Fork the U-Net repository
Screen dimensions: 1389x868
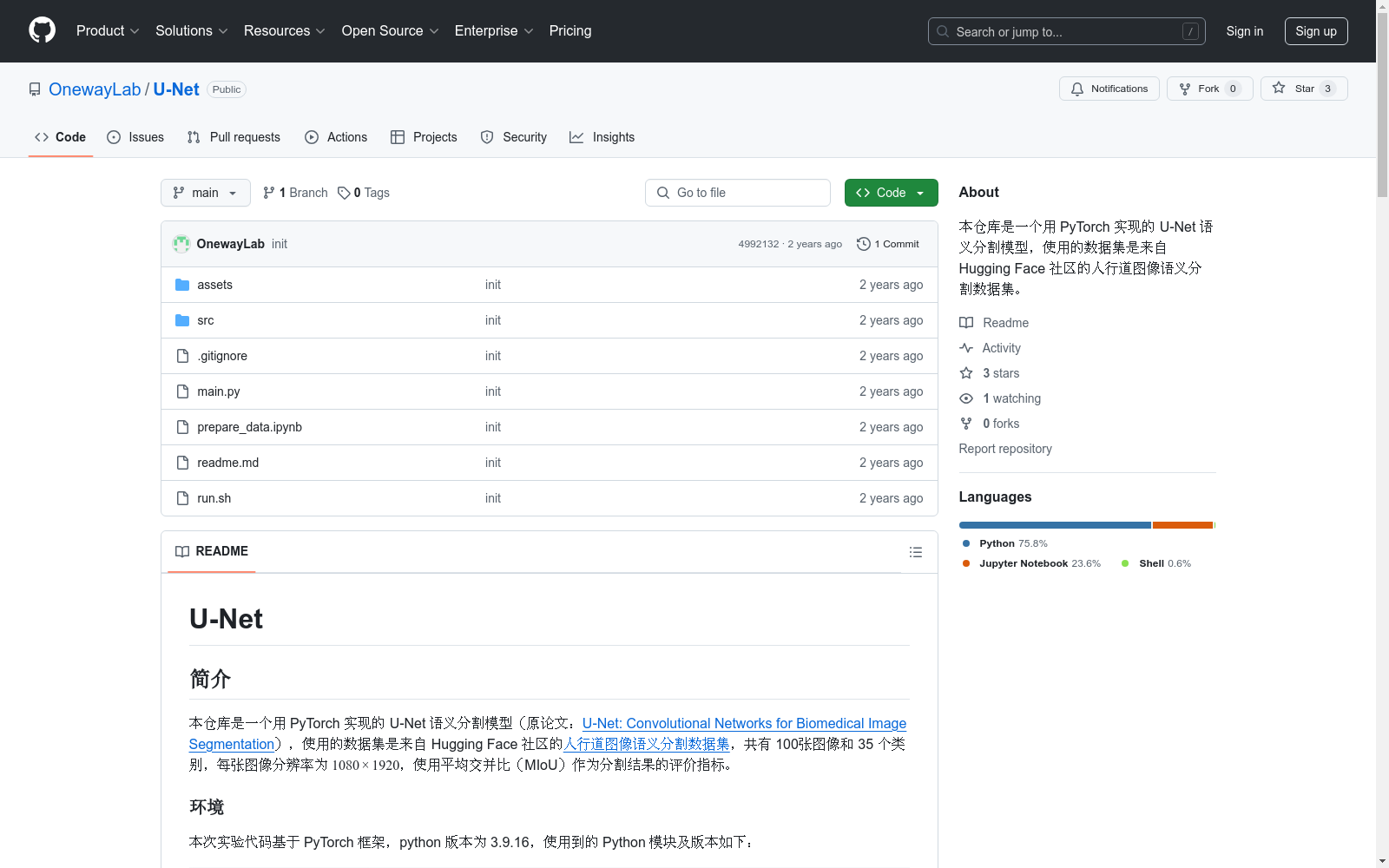pos(1210,89)
